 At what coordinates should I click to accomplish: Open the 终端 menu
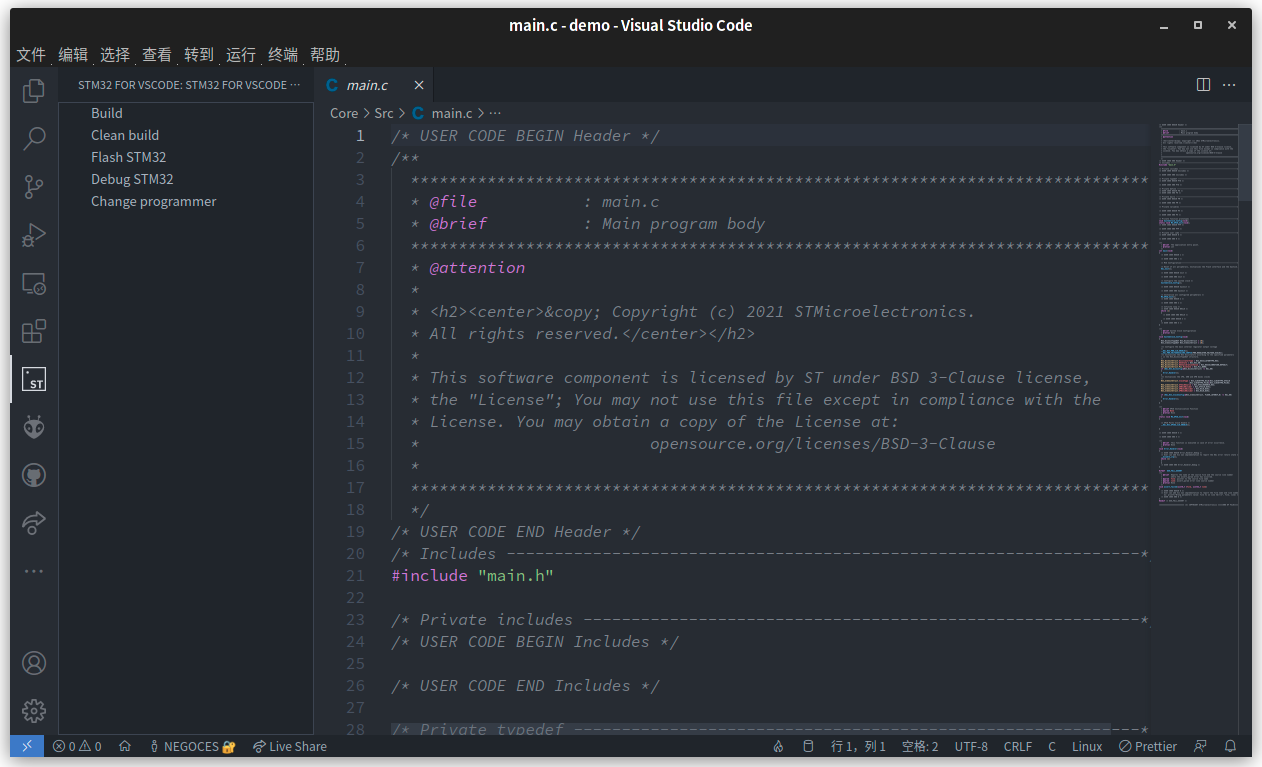tap(283, 55)
